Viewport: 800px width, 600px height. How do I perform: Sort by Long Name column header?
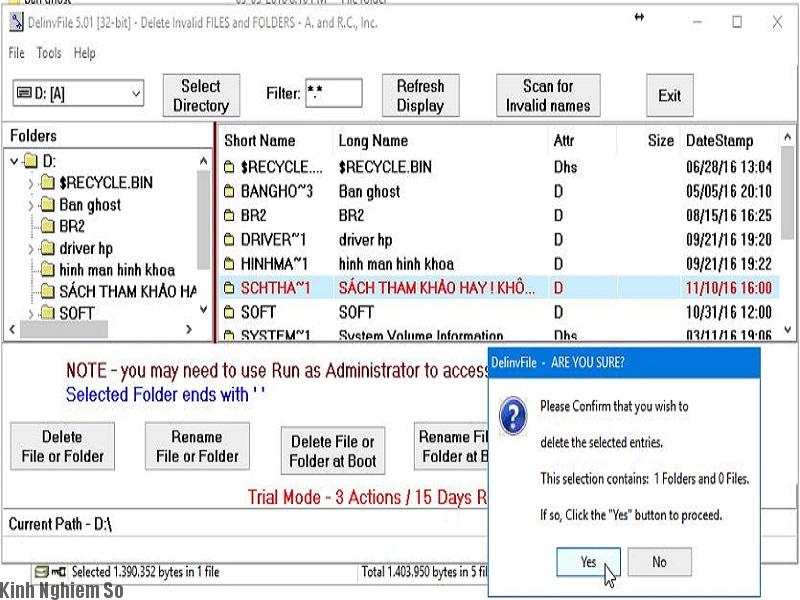point(373,140)
